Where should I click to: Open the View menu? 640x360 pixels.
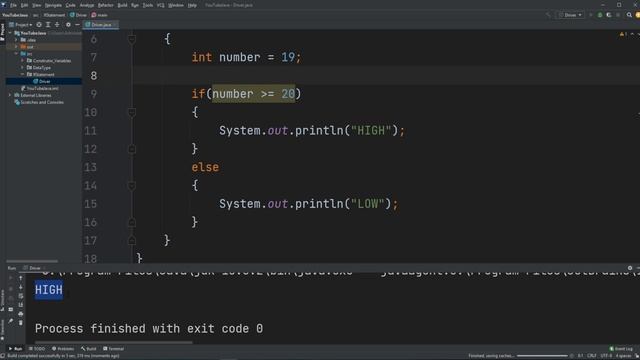coord(37,5)
